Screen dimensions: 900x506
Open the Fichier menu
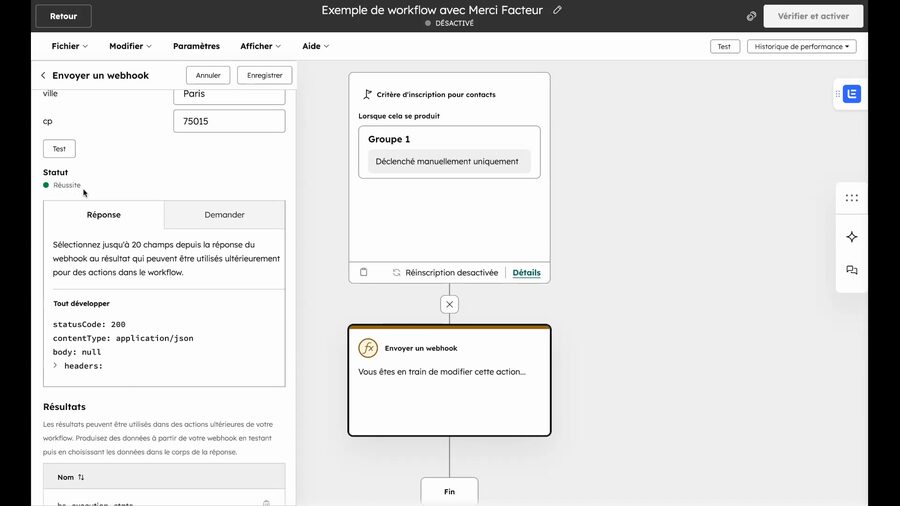(x=69, y=46)
